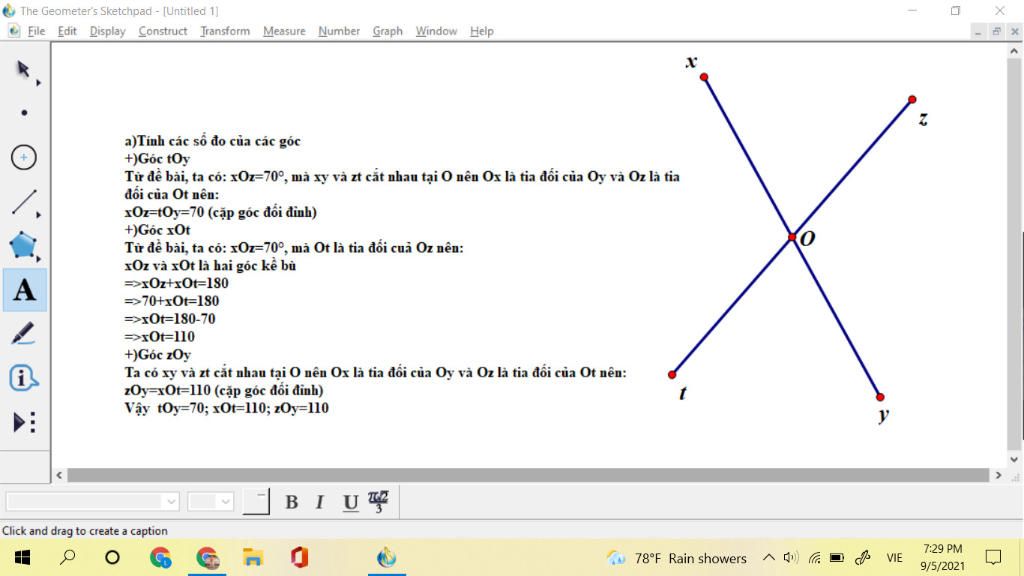Choose the Compass circle tool
The image size is (1024, 576).
pyautogui.click(x=24, y=157)
